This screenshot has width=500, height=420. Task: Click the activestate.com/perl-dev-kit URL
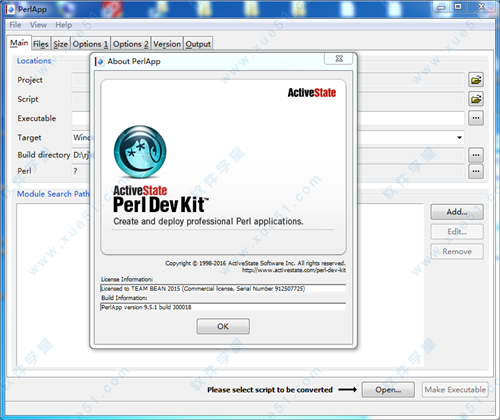point(294,270)
